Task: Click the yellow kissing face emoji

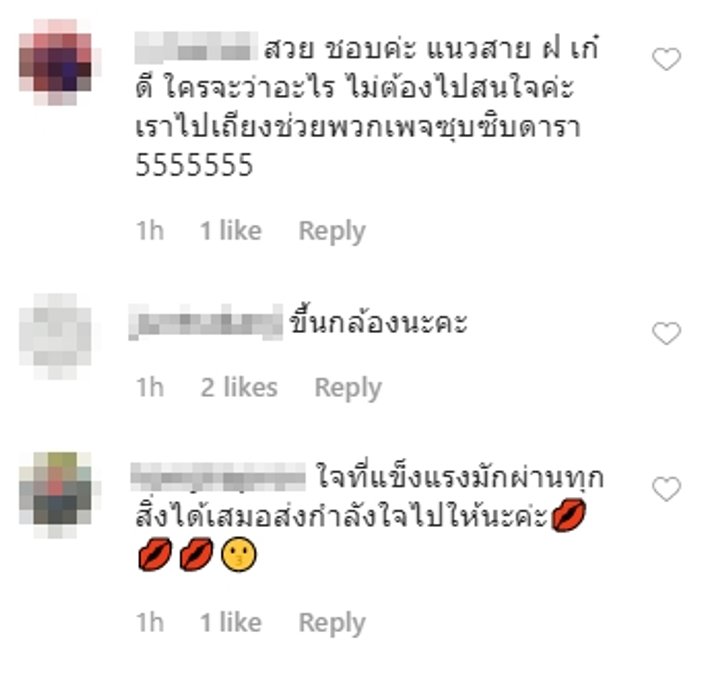Action: pos(239,554)
